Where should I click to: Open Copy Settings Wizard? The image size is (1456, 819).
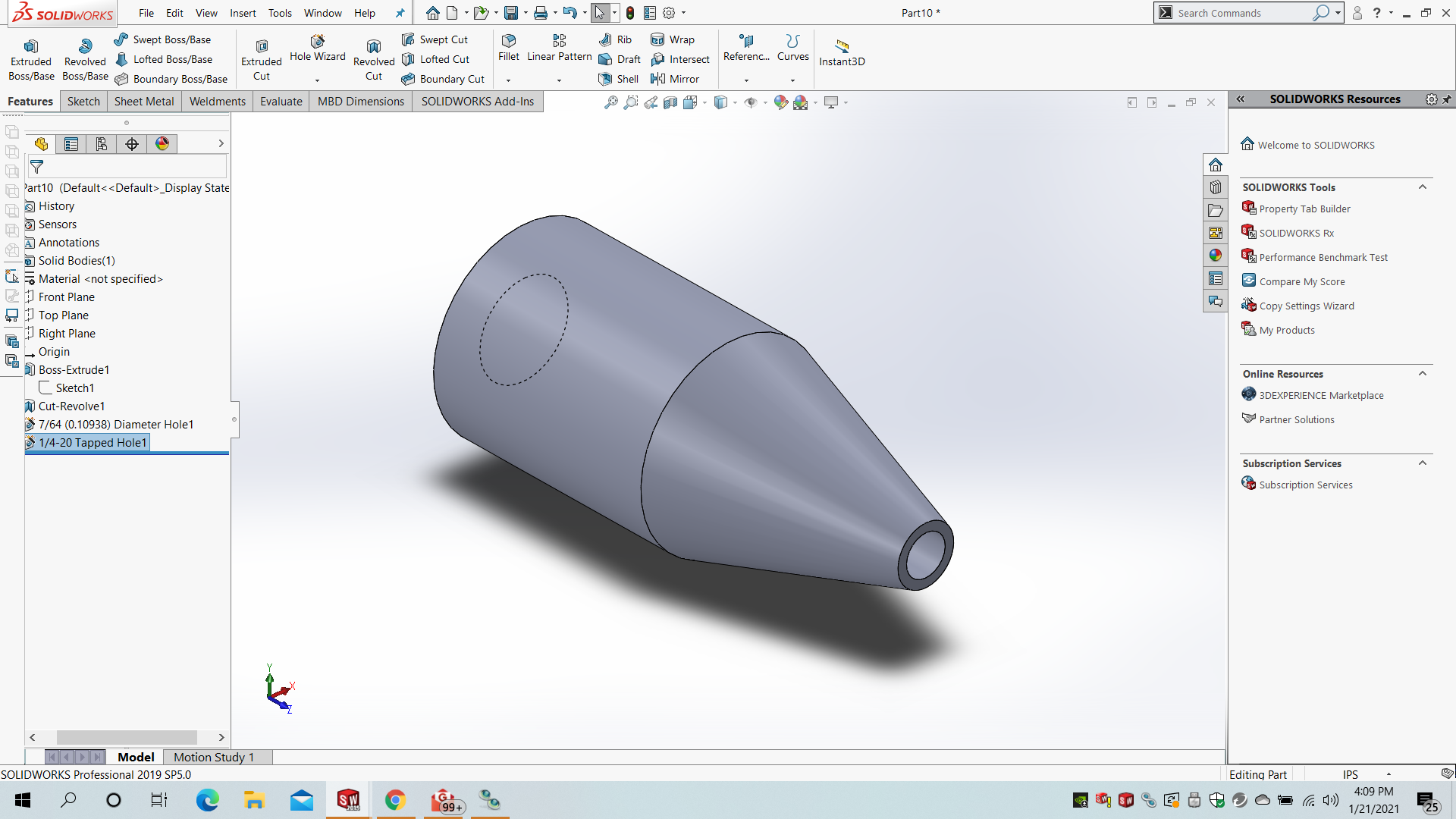1307,306
